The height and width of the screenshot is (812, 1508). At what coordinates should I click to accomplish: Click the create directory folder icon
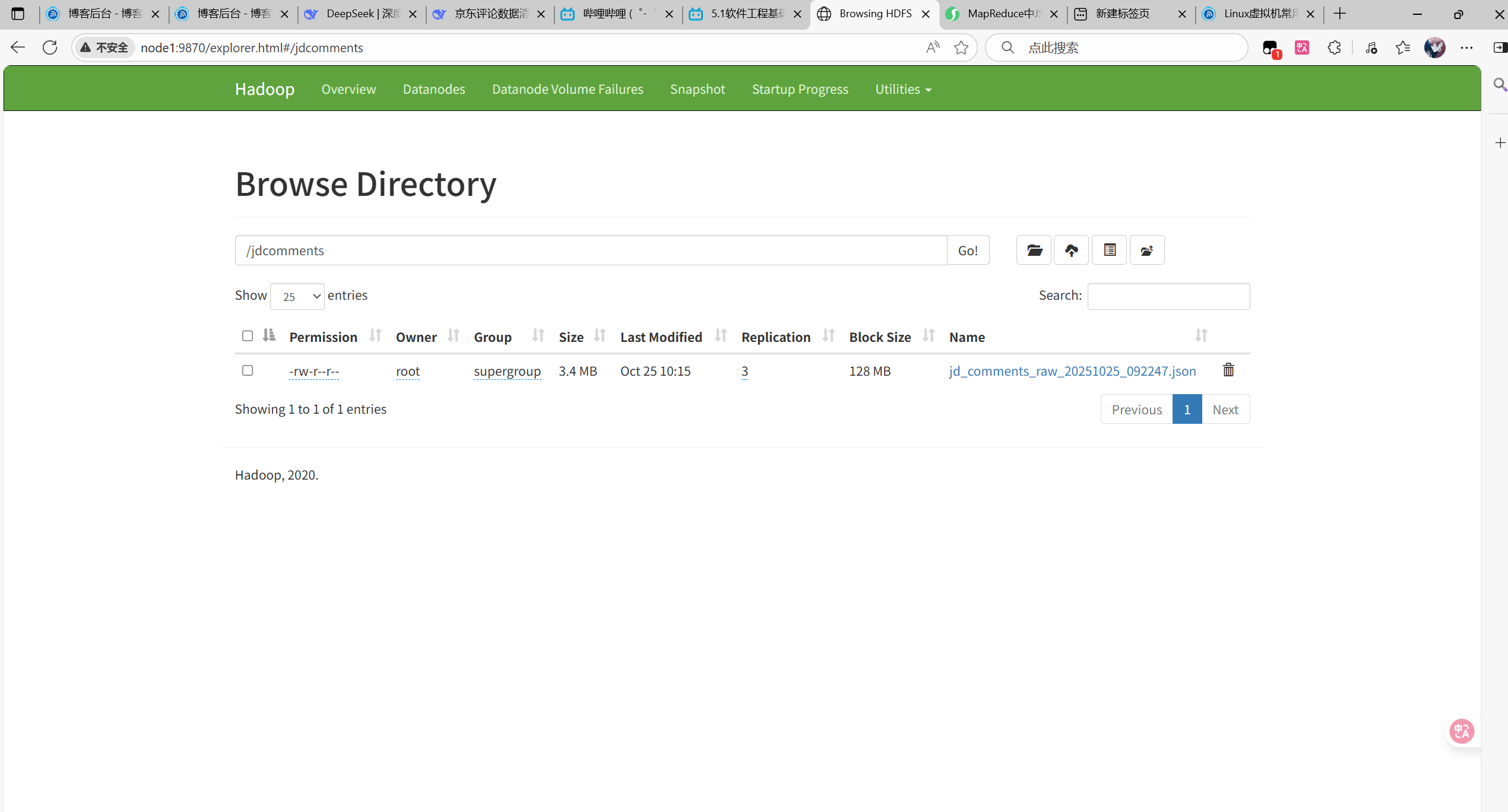[x=1034, y=250]
